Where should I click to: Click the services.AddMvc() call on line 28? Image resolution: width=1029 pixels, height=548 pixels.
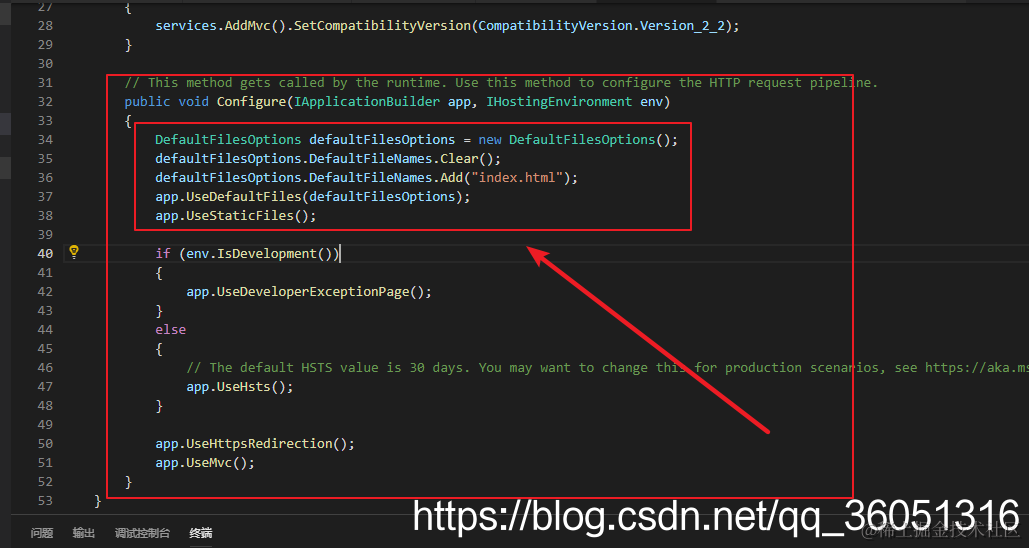220,26
